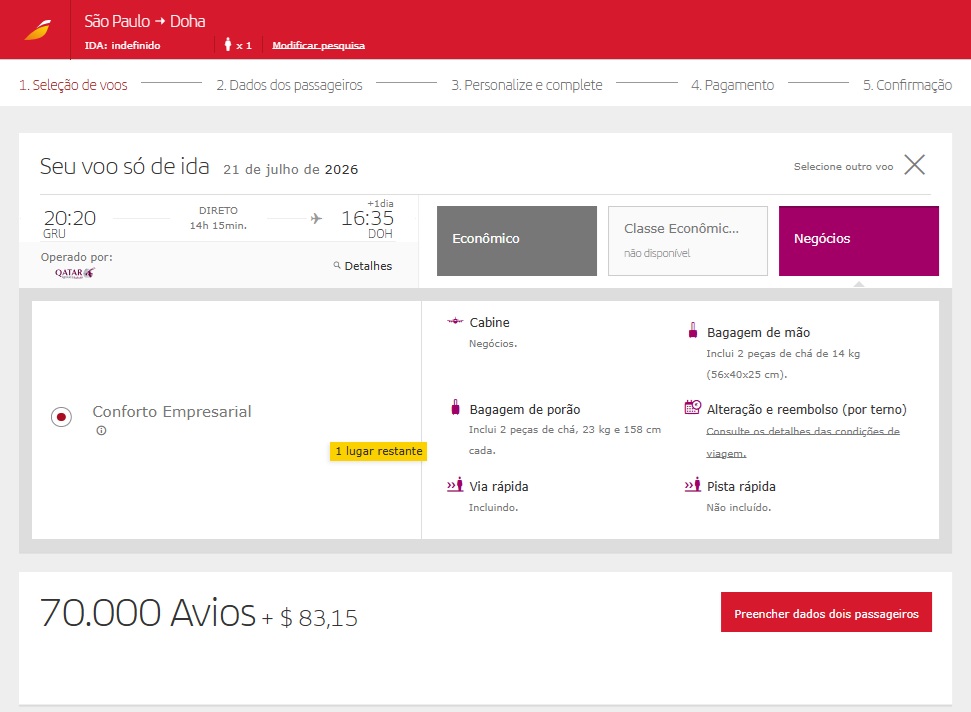Open travel conditions details link
The height and width of the screenshot is (712, 971).
[802, 441]
